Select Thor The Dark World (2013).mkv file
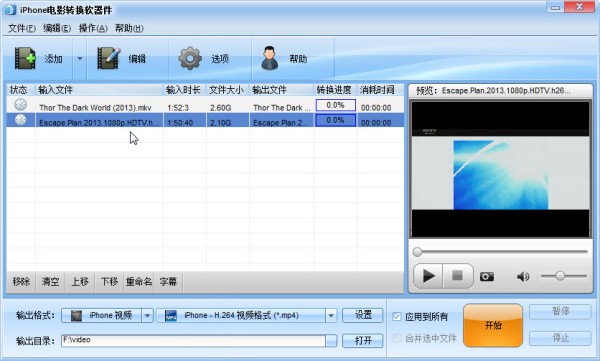Screen dimensions: 600x361 click(95, 108)
